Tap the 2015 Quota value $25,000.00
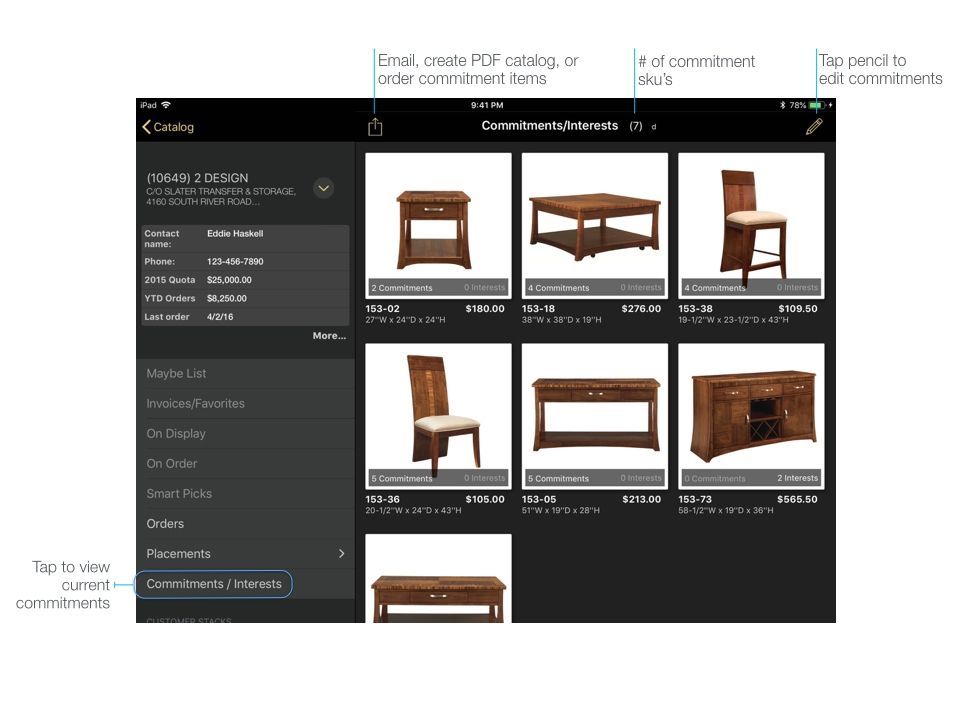Image resolution: width=962 pixels, height=721 pixels. pyautogui.click(x=229, y=280)
